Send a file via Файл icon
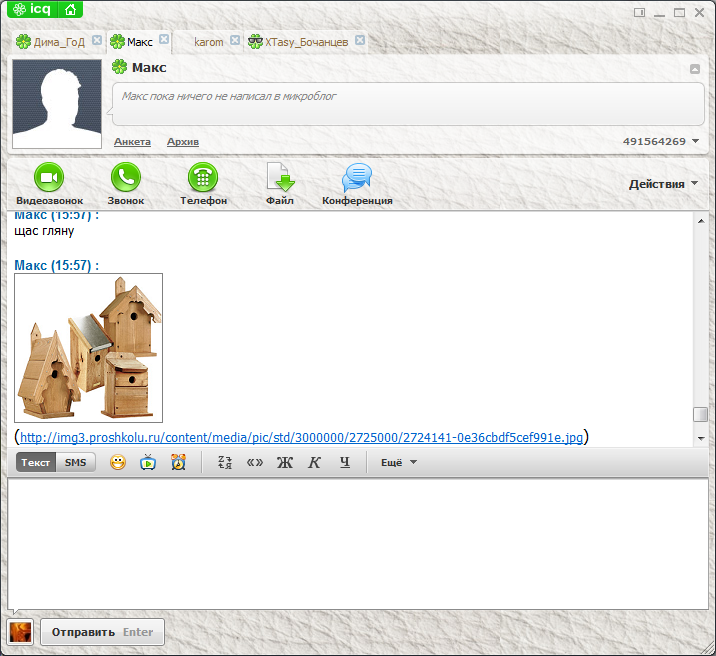 280,177
